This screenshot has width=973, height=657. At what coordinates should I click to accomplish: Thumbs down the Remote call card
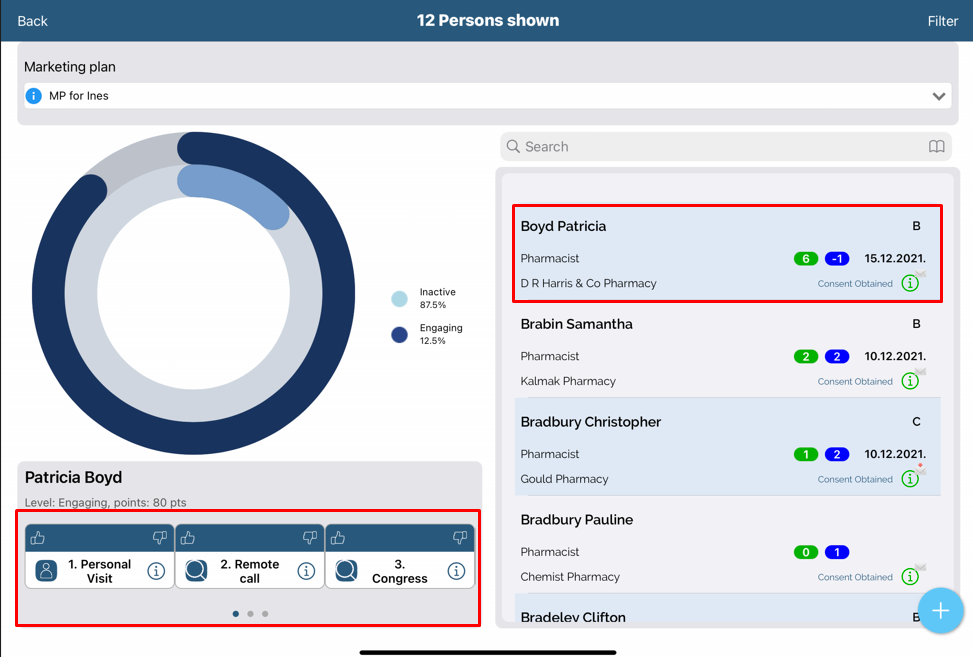[310, 538]
